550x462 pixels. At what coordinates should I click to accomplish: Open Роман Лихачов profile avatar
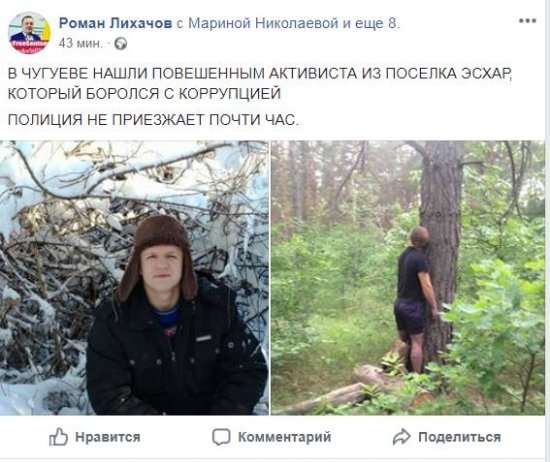coord(29,33)
